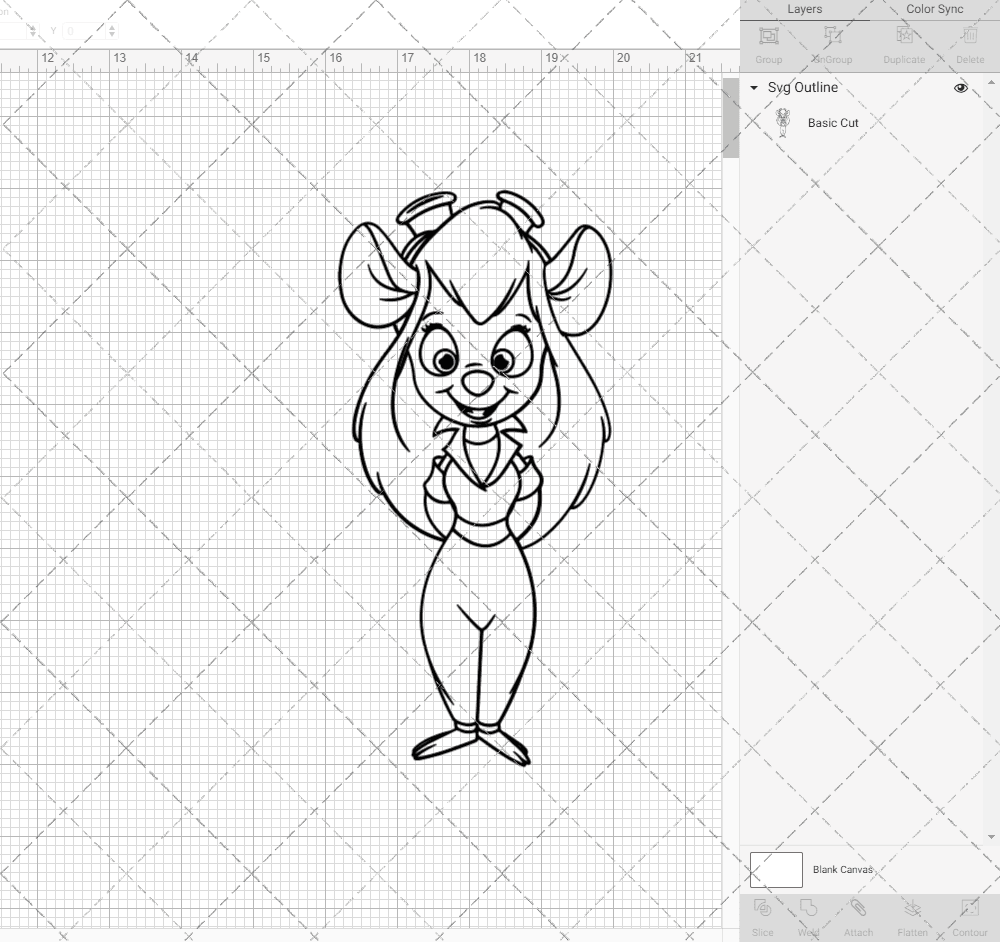1000x942 pixels.
Task: Collapse the Svg Outline layer group
Action: click(754, 88)
